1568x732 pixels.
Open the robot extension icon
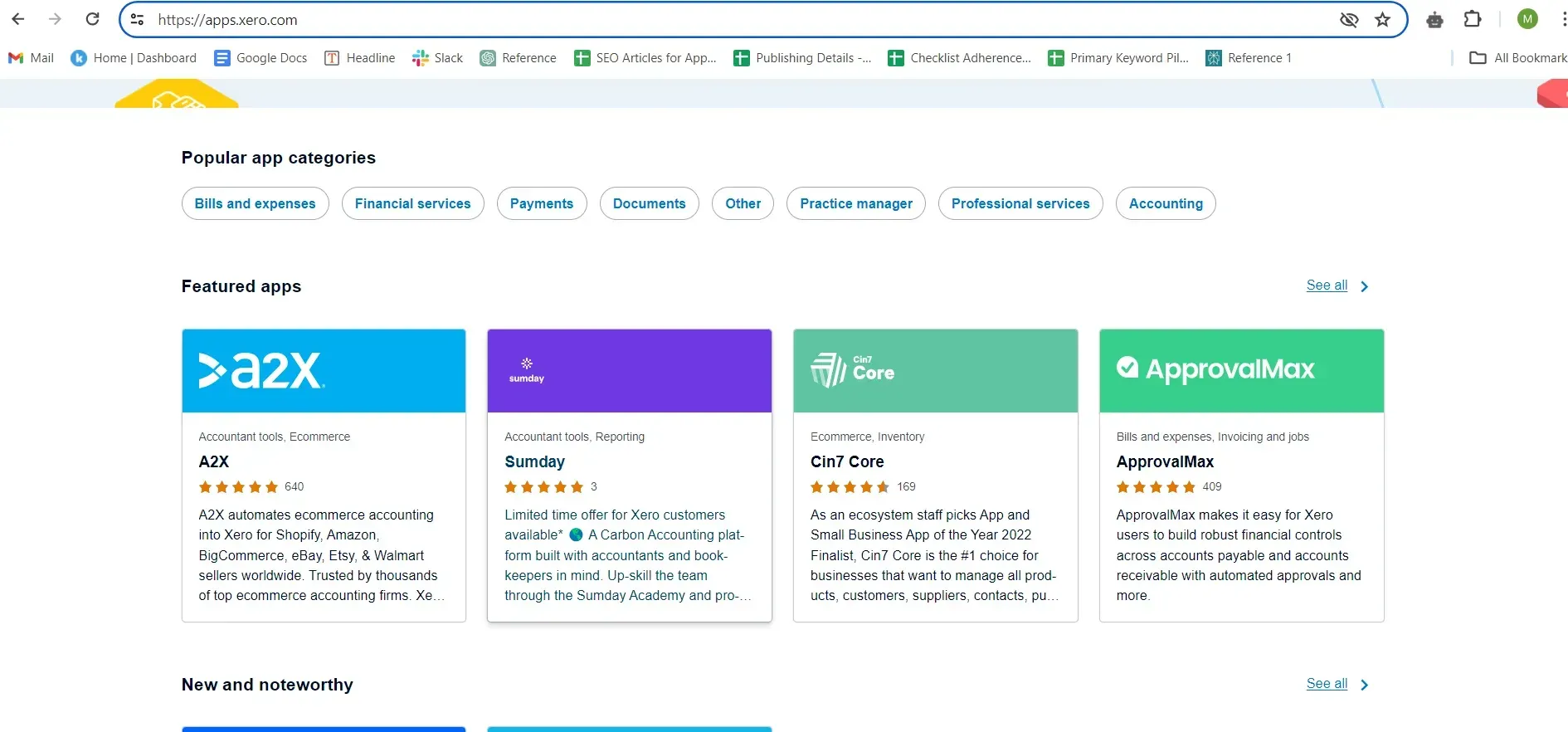1434,20
